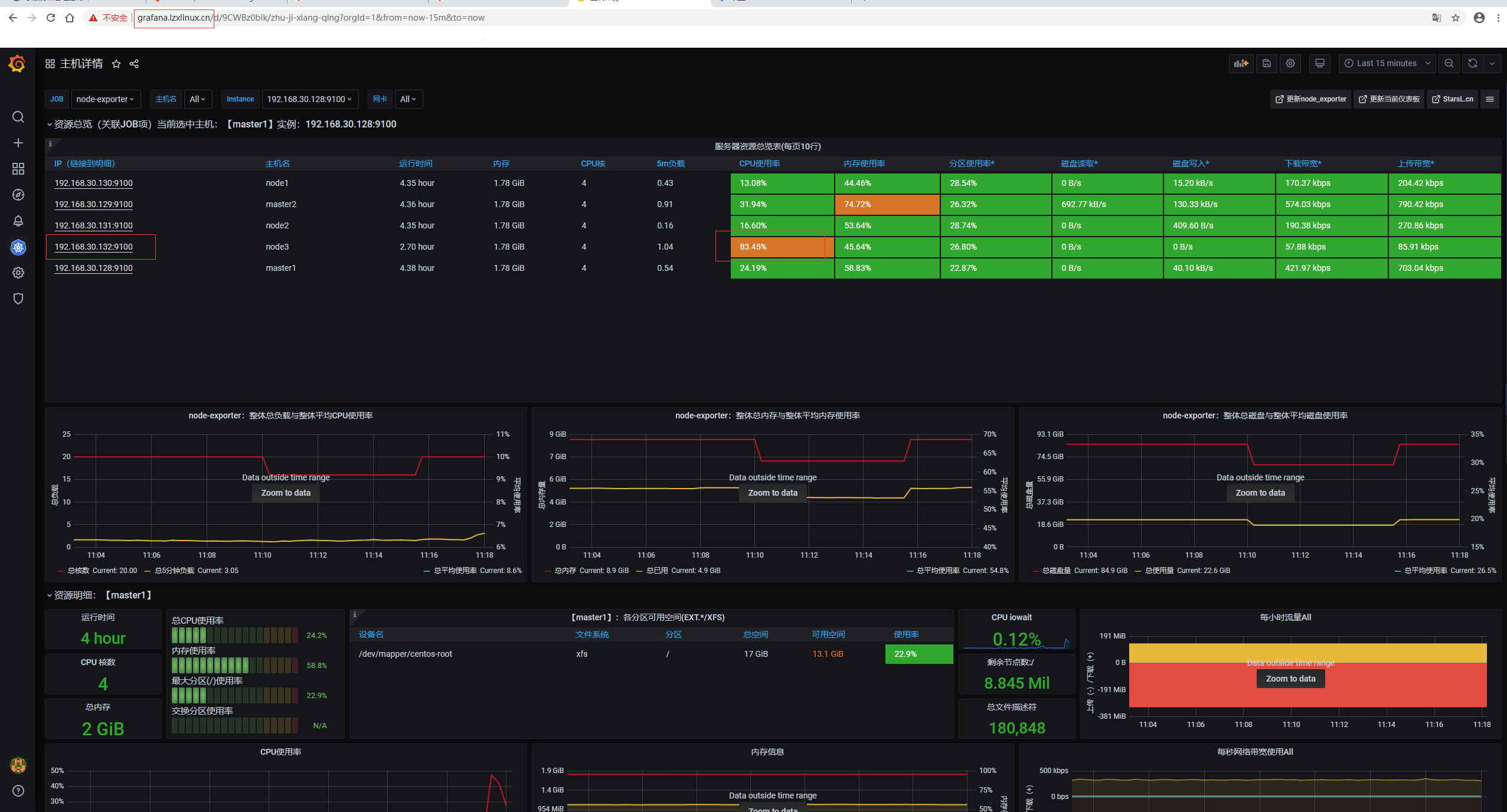Open the 更新当前仪表板 link
Viewport: 1507px width, 812px height.
pos(1389,99)
